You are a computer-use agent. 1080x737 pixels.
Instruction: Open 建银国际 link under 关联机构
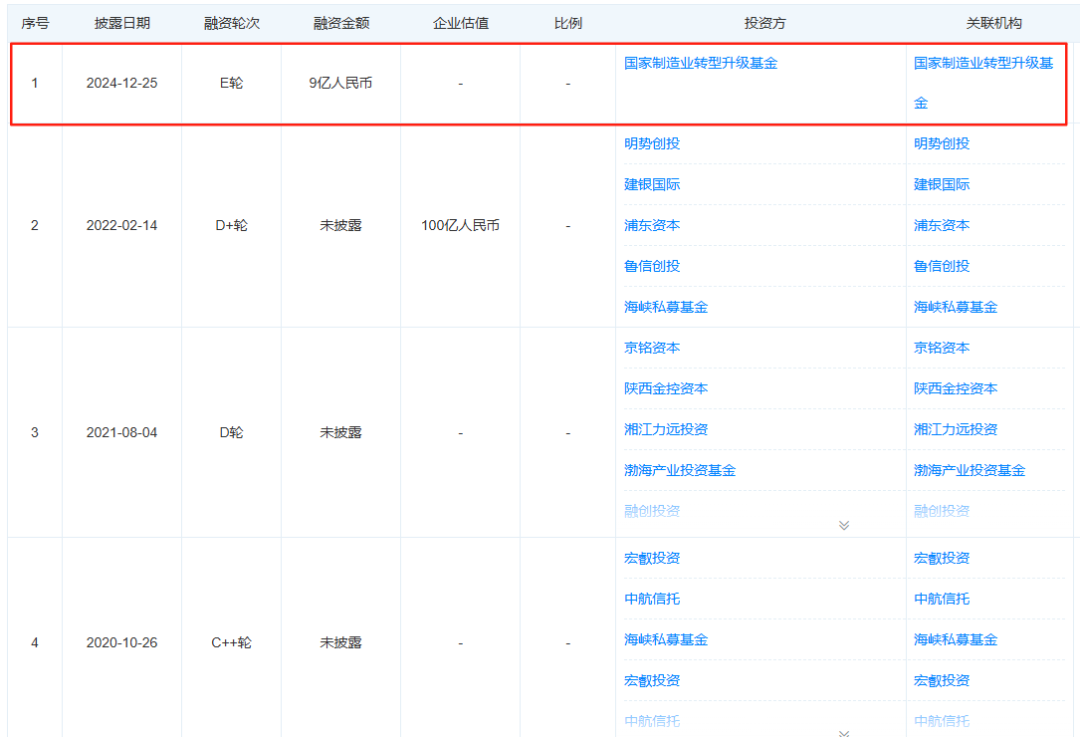tap(942, 185)
